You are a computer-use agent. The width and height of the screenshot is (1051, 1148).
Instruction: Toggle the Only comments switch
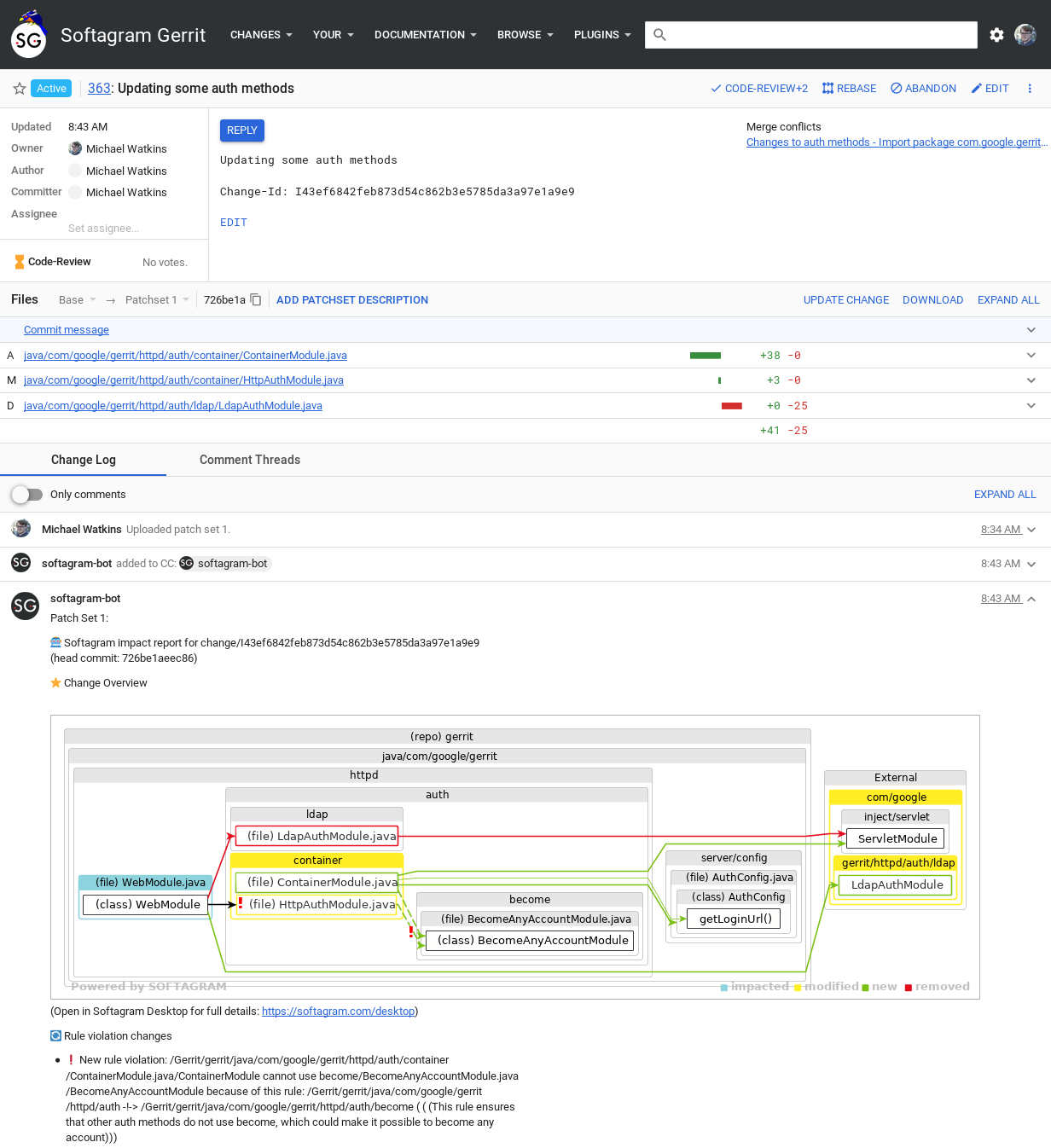27,495
